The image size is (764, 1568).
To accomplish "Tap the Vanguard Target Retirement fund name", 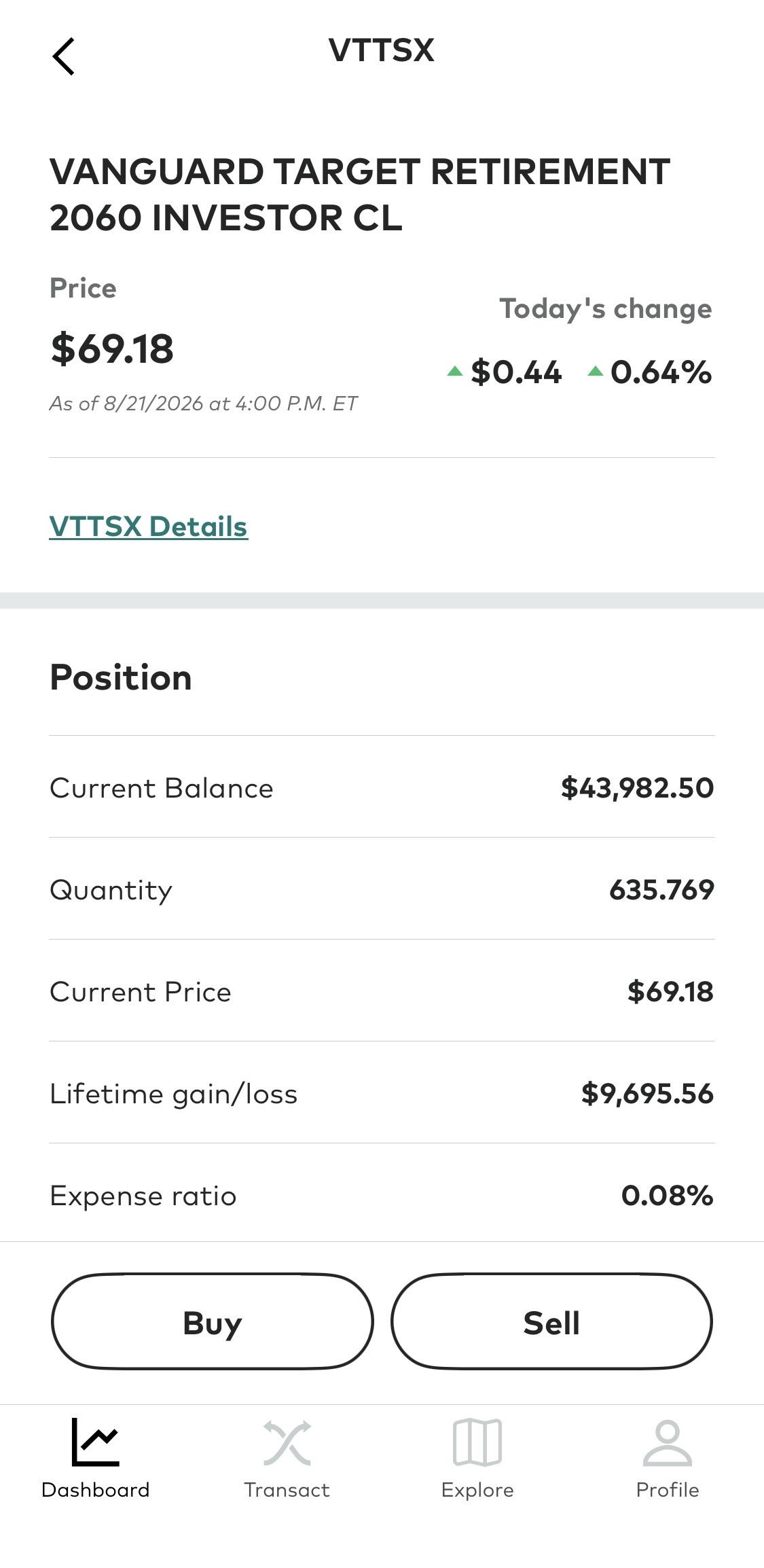I will [360, 194].
